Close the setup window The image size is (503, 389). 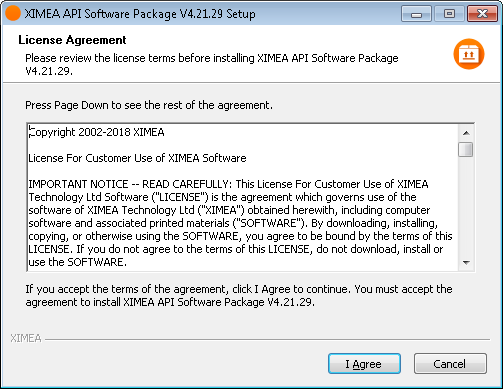tap(482, 14)
